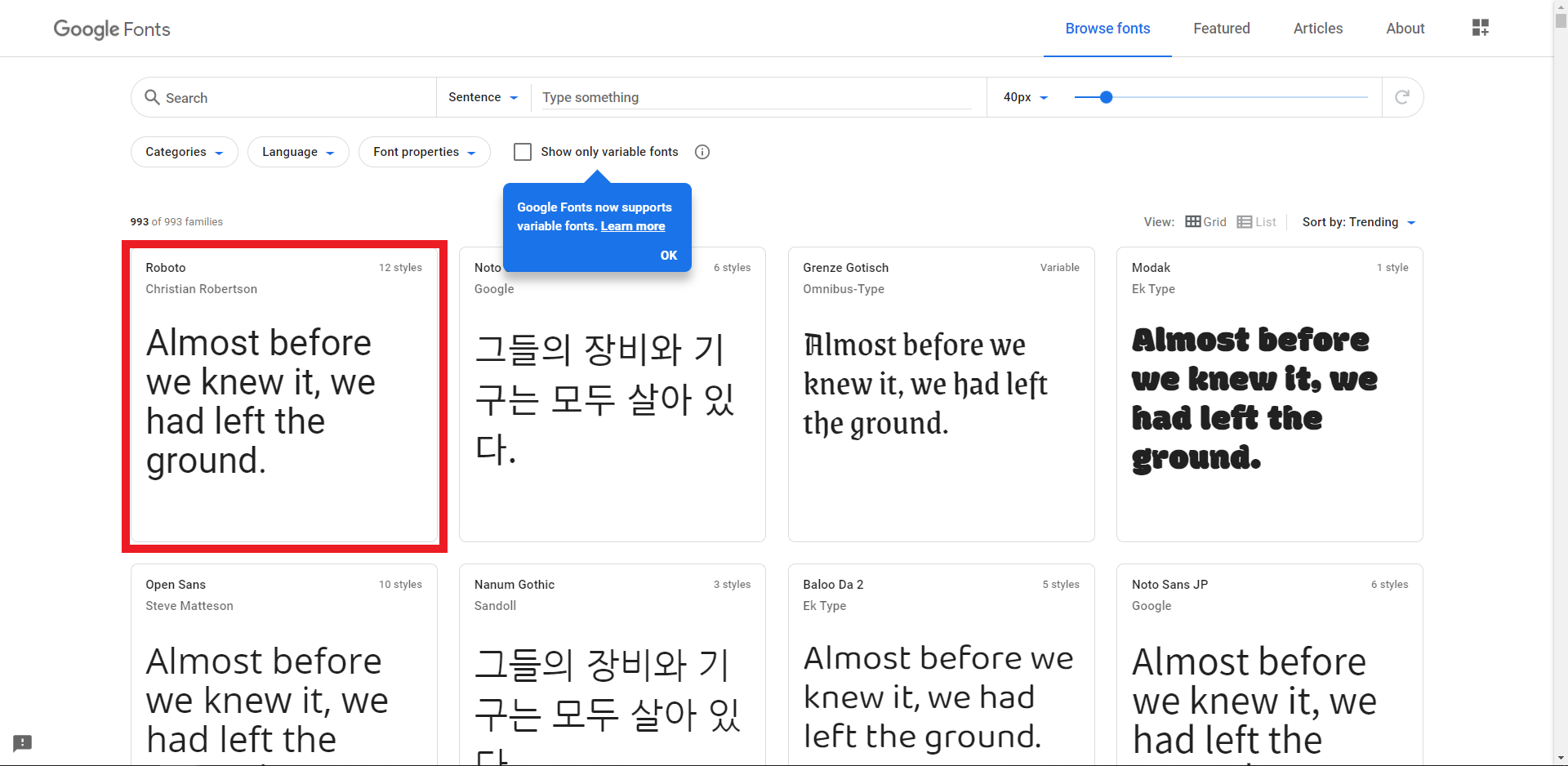Screen dimensions: 1568x766
Task: Click the 993 of 993 families count
Action: (176, 222)
